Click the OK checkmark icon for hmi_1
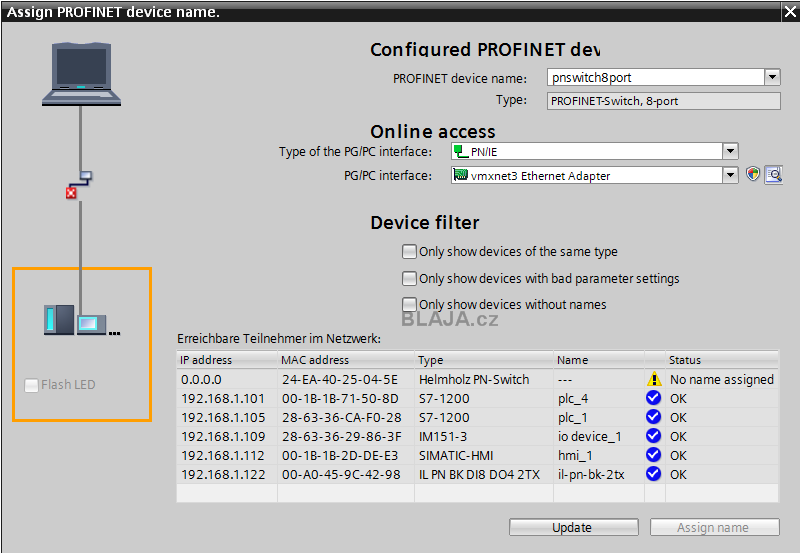The width and height of the screenshot is (800, 553). tap(654, 455)
